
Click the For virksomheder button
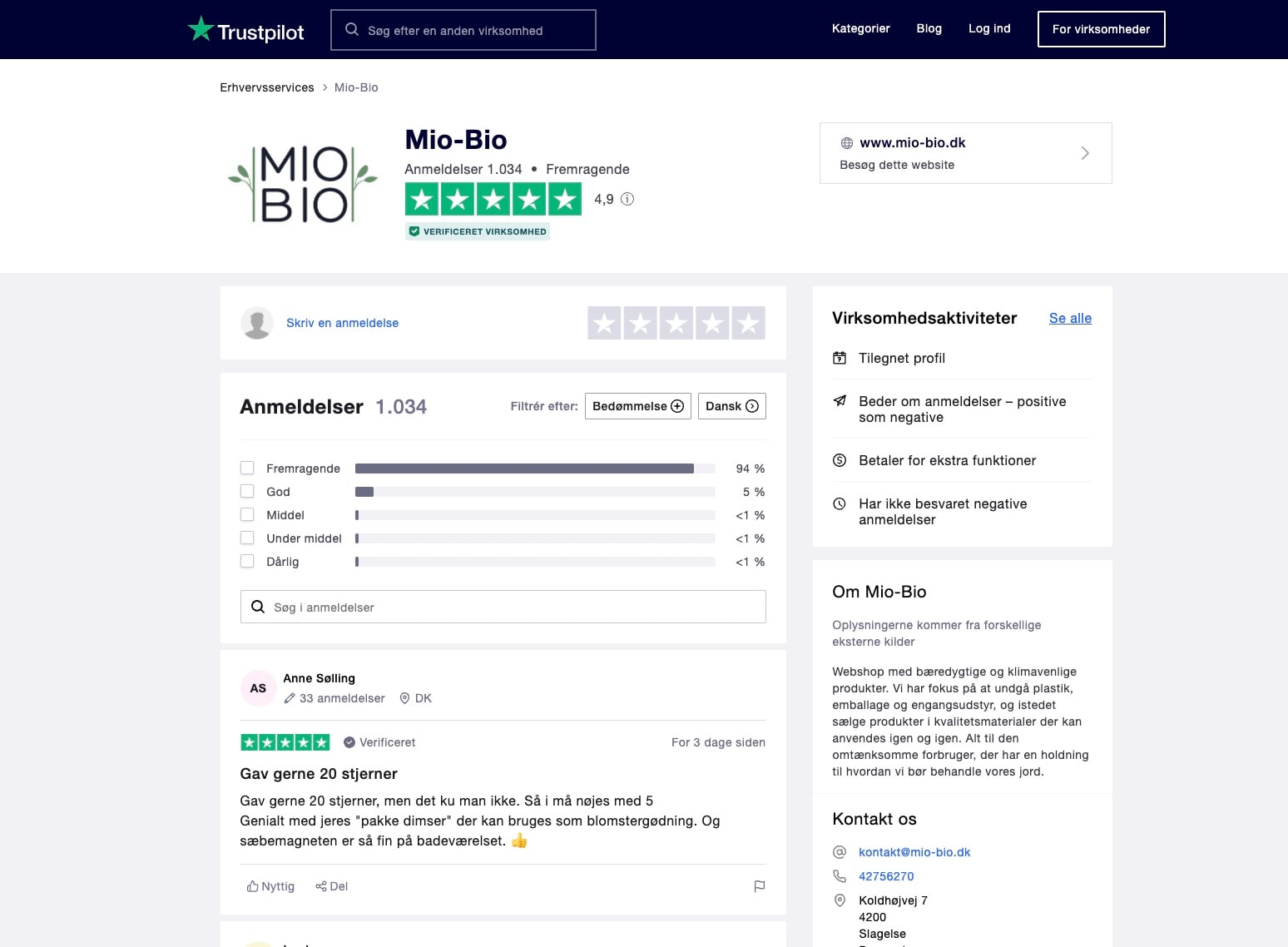(x=1101, y=29)
